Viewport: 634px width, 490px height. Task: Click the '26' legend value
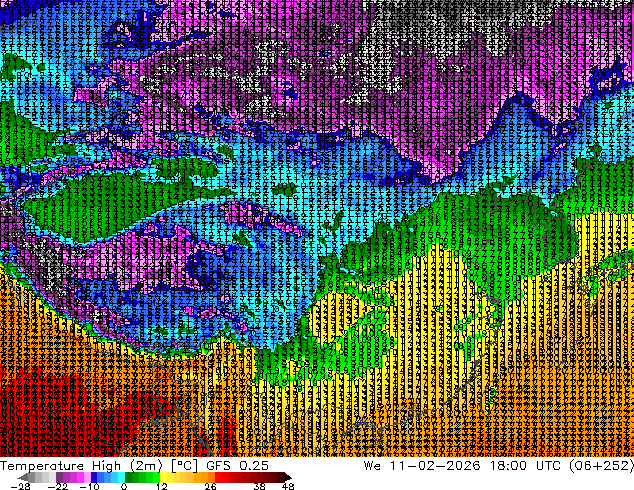(x=210, y=486)
